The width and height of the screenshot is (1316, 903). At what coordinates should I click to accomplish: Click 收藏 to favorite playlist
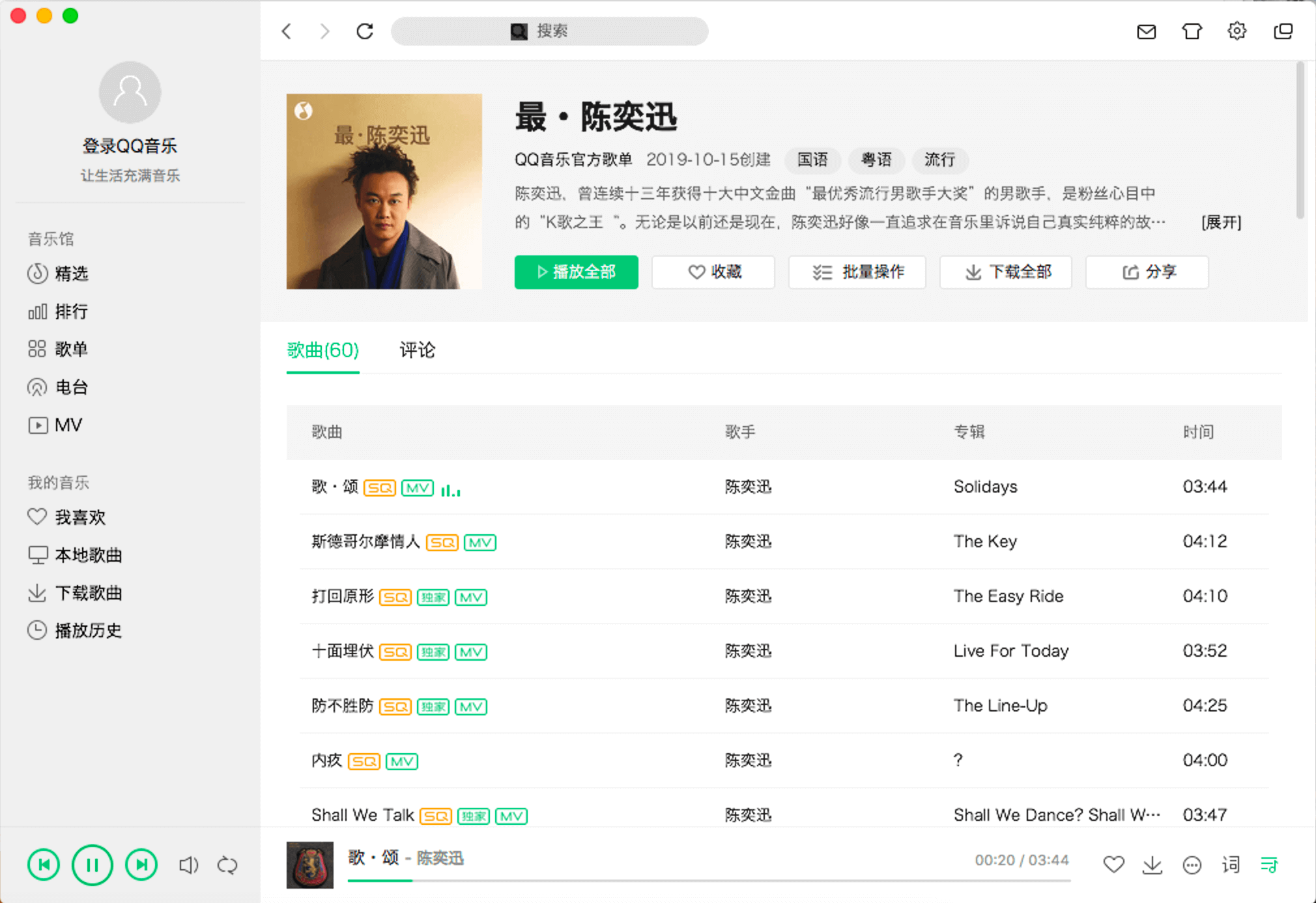(x=713, y=272)
